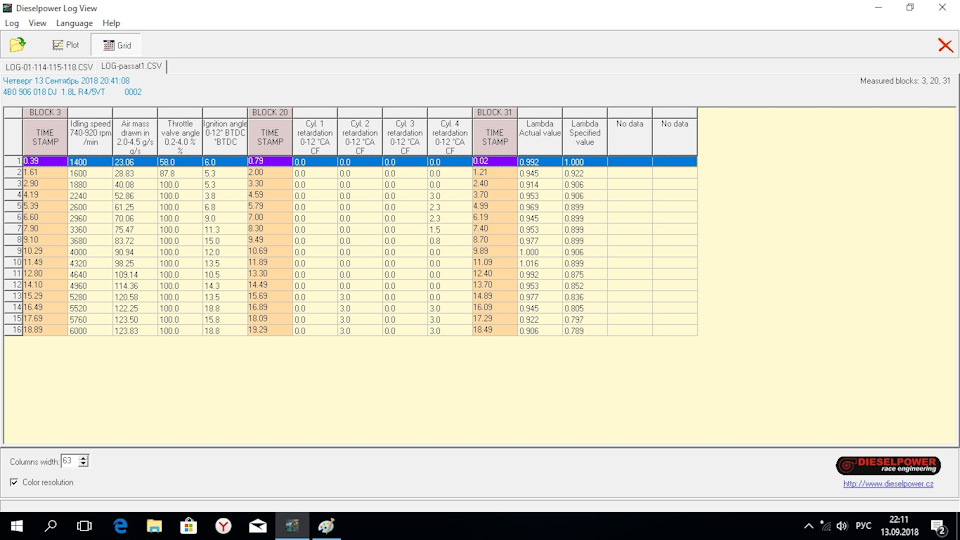The image size is (960, 540).
Task: Open Task View on taskbar
Action: click(x=84, y=526)
